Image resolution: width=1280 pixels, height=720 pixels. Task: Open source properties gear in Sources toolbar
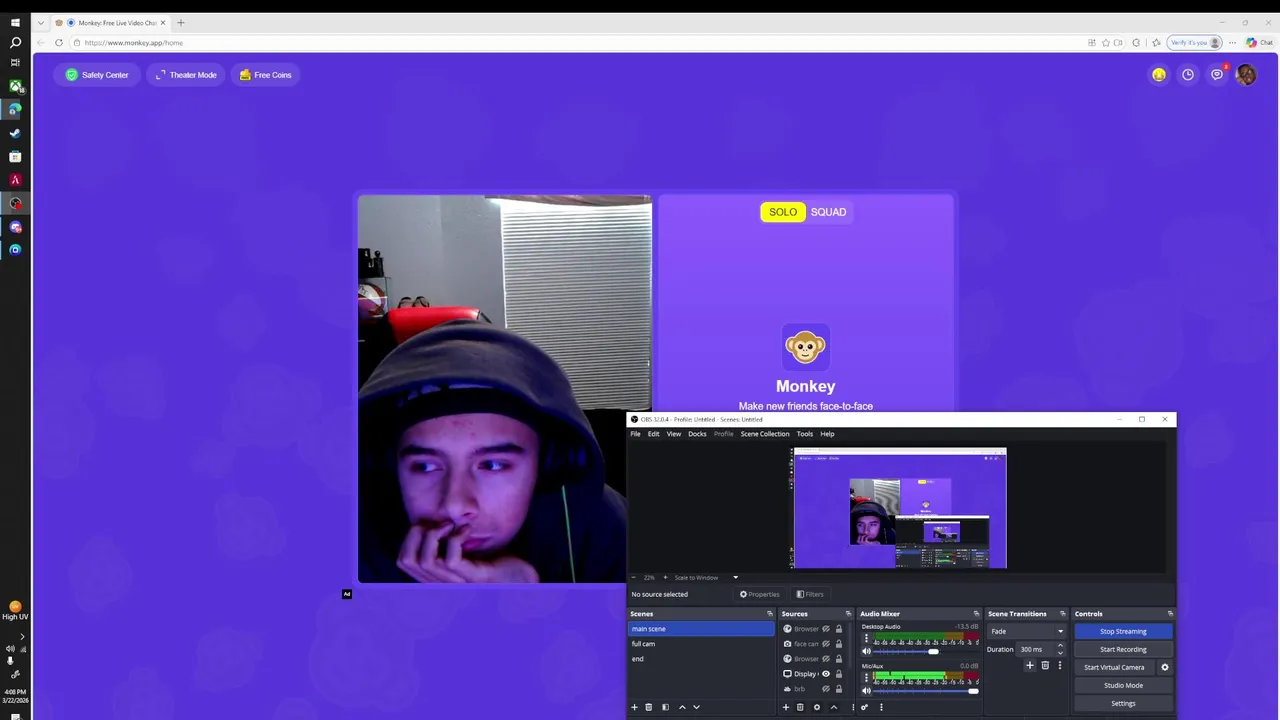[x=817, y=707]
